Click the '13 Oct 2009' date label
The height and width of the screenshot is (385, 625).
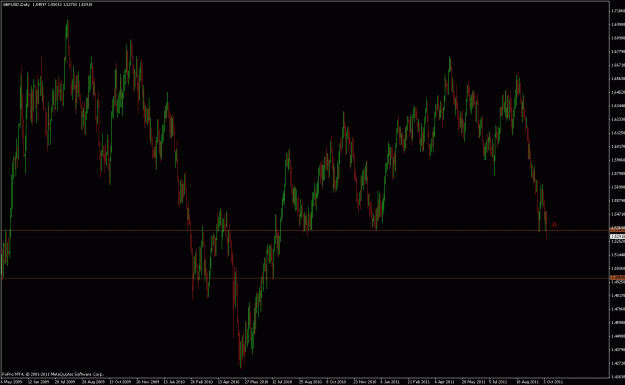[120, 382]
